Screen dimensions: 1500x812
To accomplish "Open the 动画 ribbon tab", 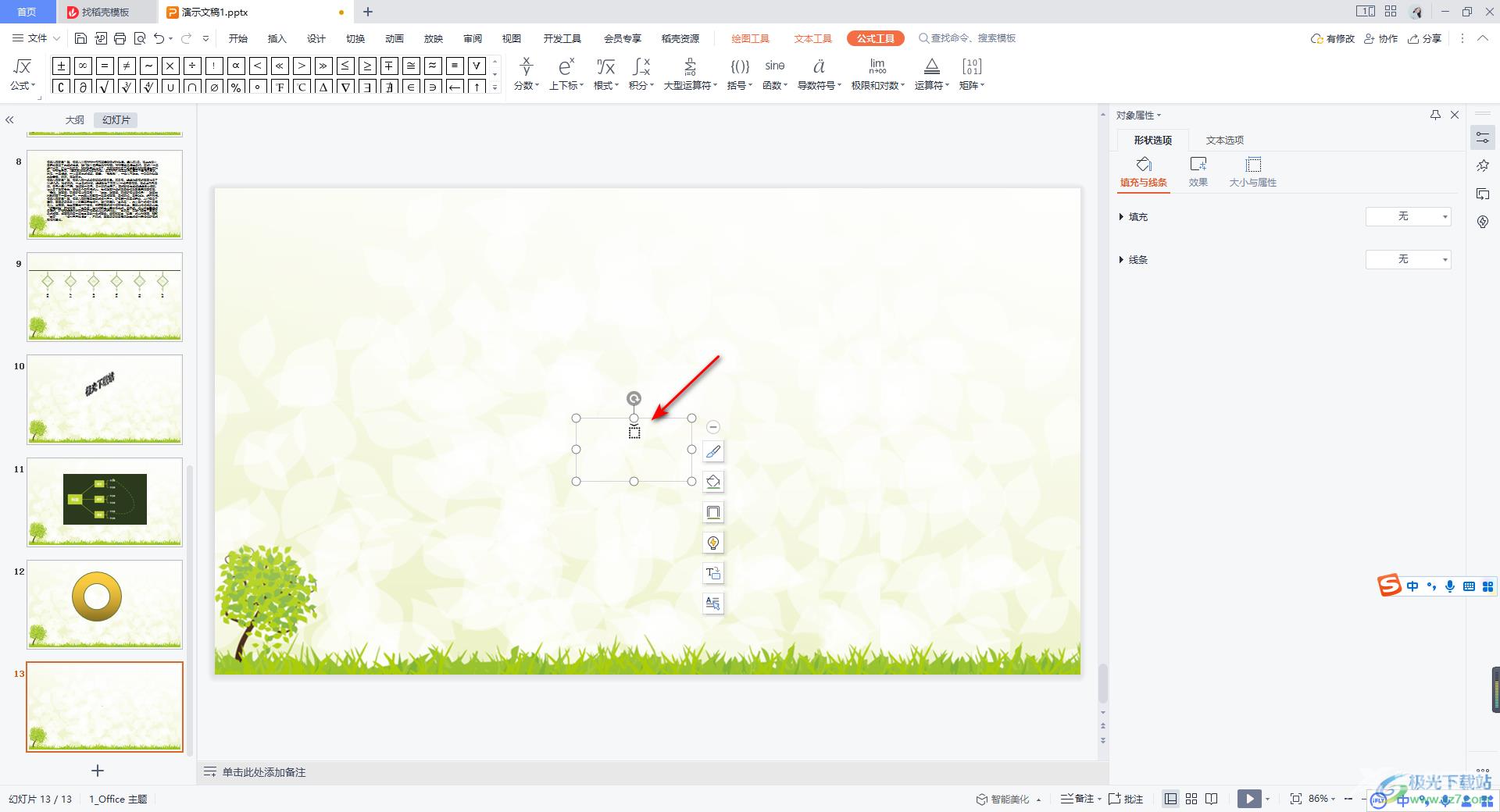I will [x=395, y=38].
